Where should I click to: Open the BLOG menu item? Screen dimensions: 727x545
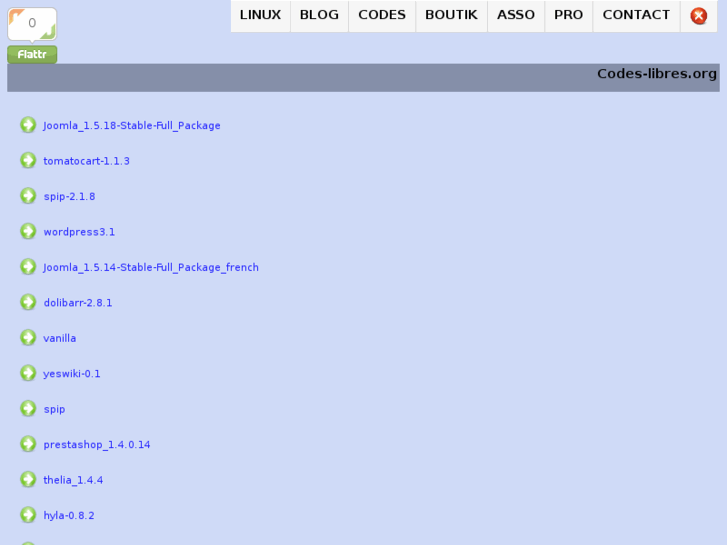tap(319, 15)
